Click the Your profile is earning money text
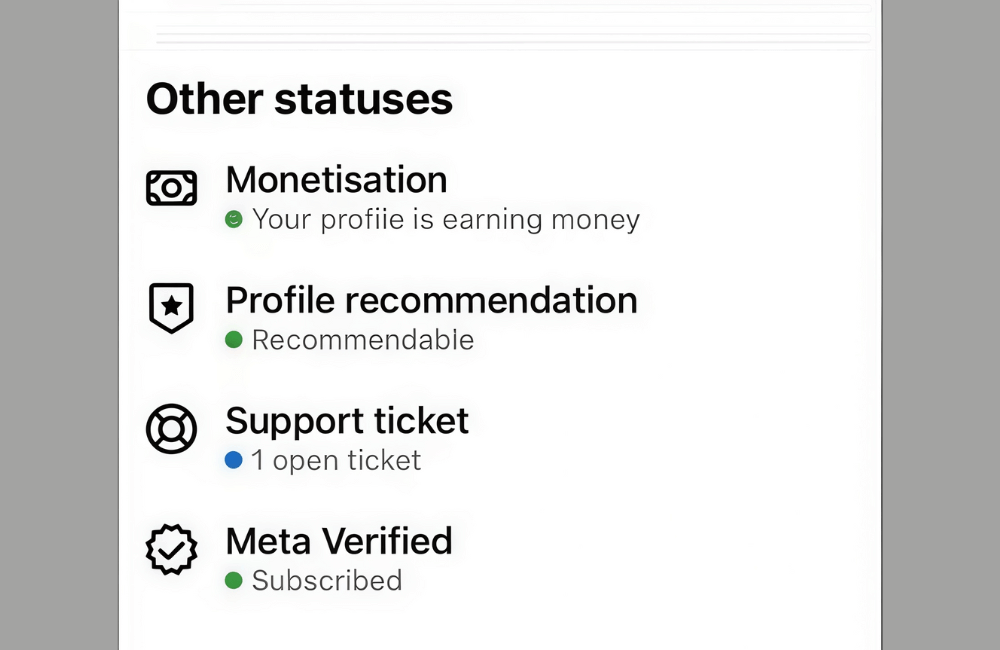The image size is (1000, 650). click(447, 219)
